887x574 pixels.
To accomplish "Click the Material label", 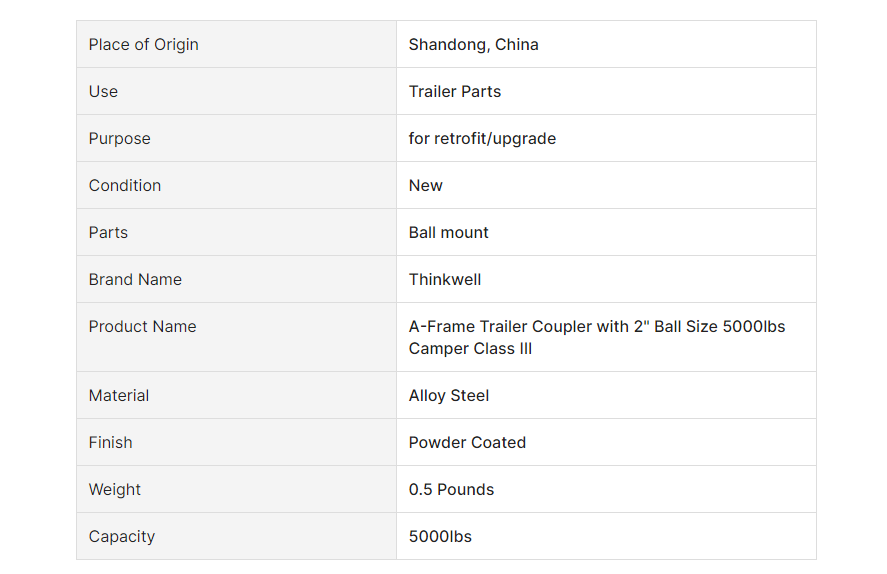I will [x=119, y=395].
